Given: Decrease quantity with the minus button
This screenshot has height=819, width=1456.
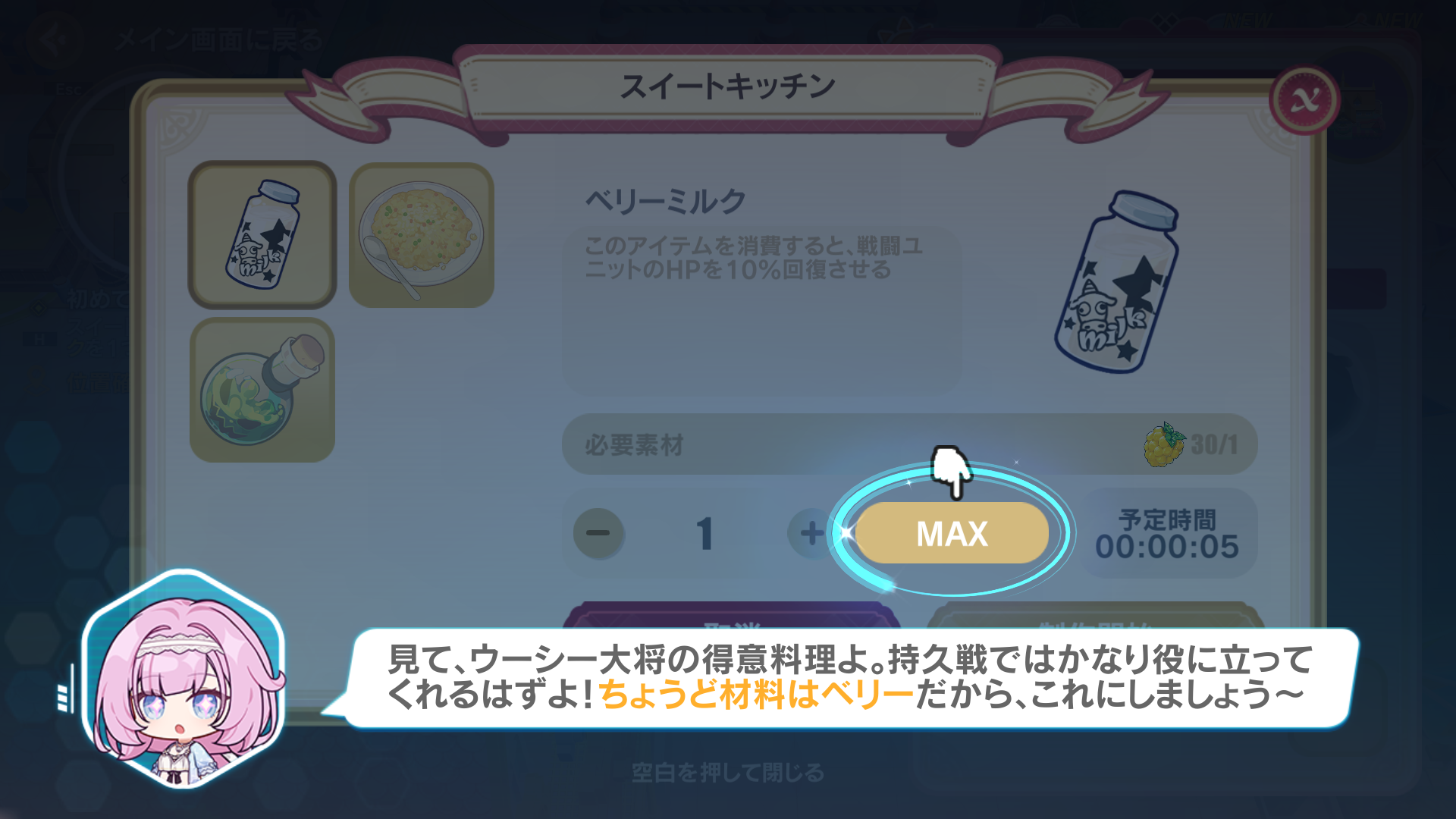Looking at the screenshot, I should [x=598, y=533].
